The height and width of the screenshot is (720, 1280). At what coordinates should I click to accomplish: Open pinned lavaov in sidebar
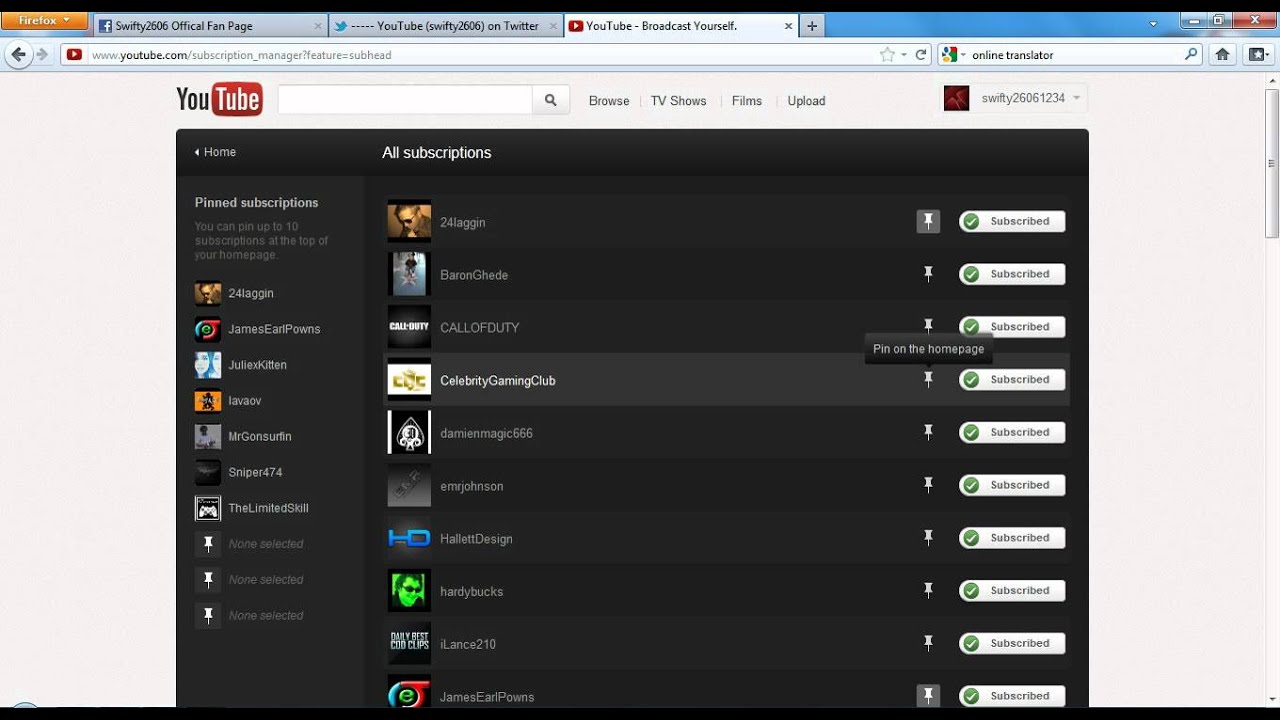click(x=244, y=401)
